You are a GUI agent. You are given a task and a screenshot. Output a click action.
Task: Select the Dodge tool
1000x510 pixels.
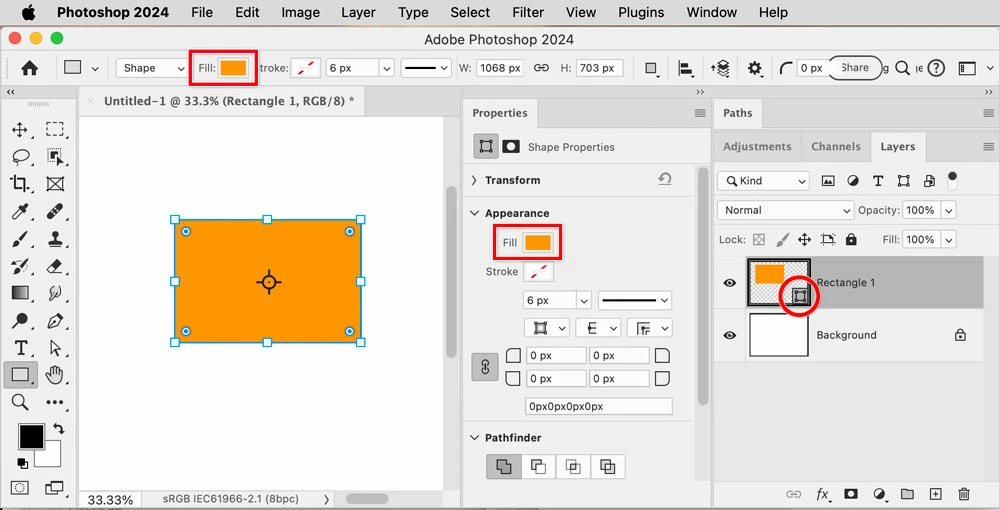[x=20, y=320]
